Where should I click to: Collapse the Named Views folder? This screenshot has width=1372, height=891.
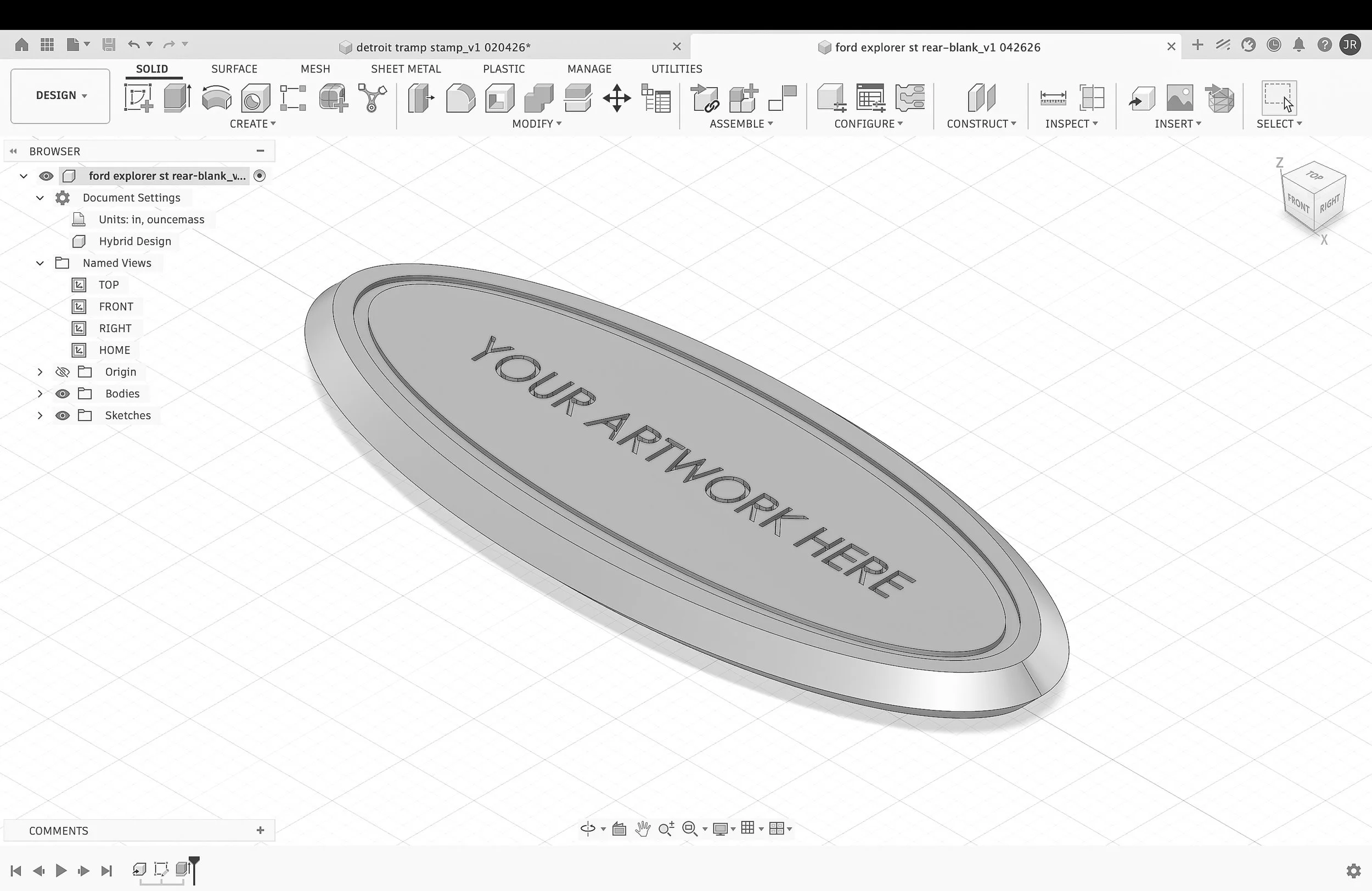coord(40,263)
